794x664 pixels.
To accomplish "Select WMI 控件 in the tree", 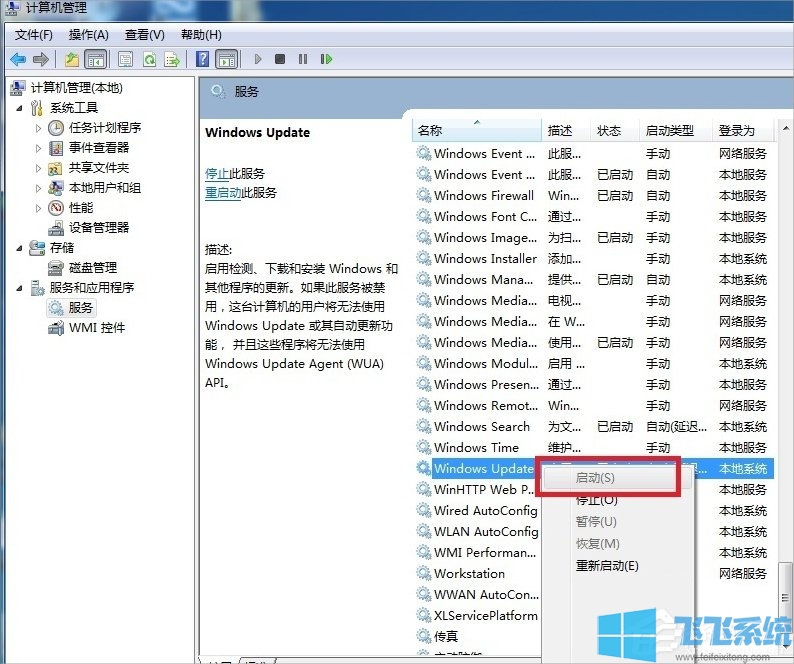I will tap(97, 328).
